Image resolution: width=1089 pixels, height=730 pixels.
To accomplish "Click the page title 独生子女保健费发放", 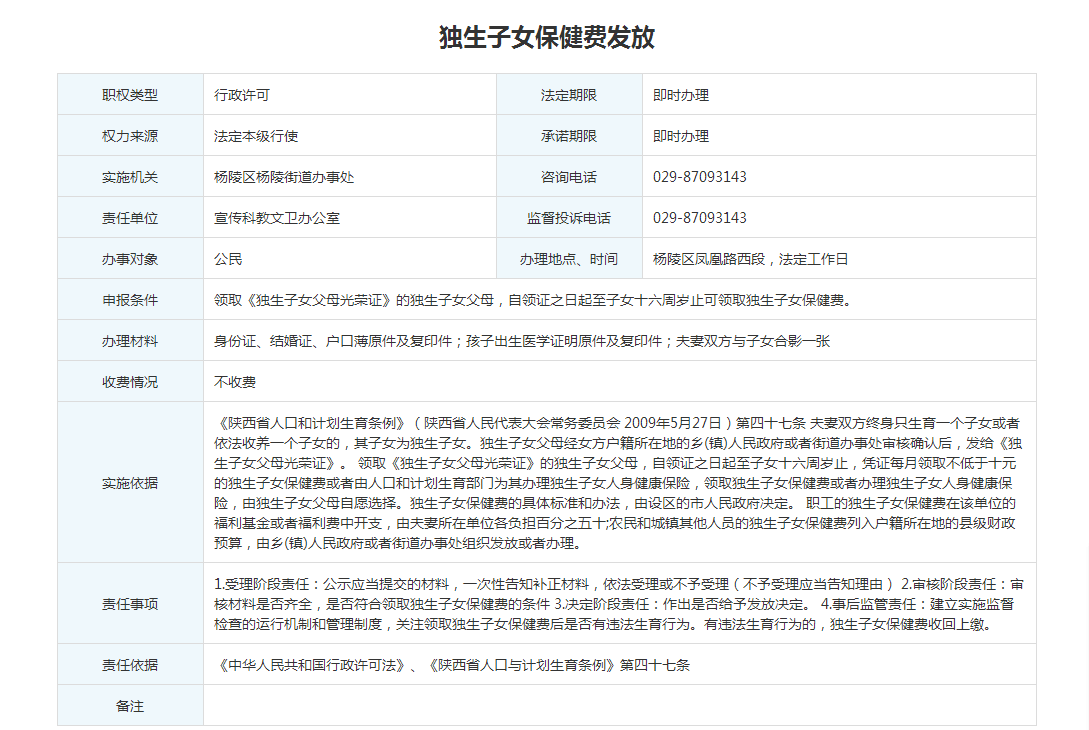I will 547,38.
